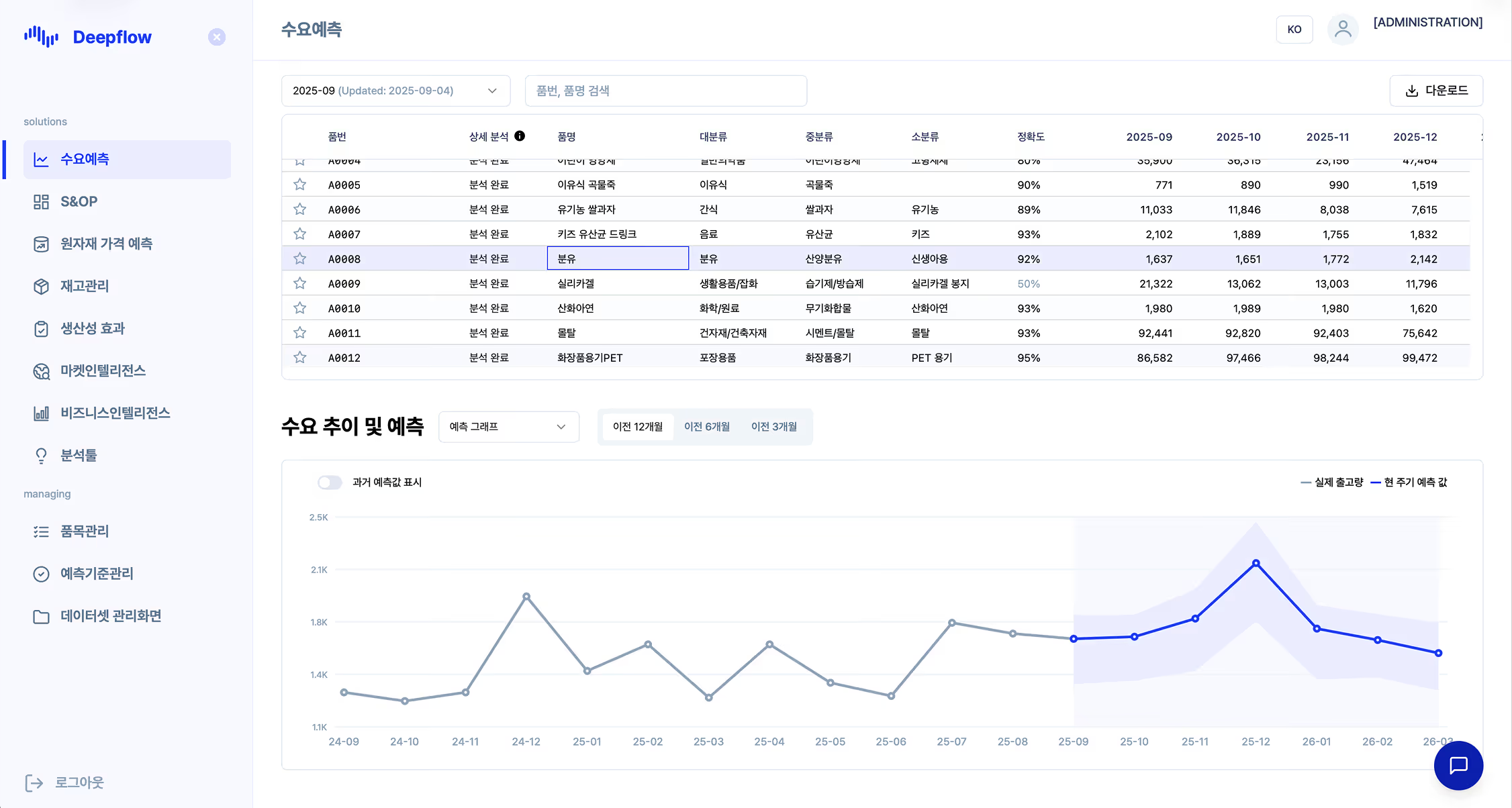The width and height of the screenshot is (1512, 808).
Task: Open the 수요예측 chart icon in sidebar
Action: pos(41,160)
